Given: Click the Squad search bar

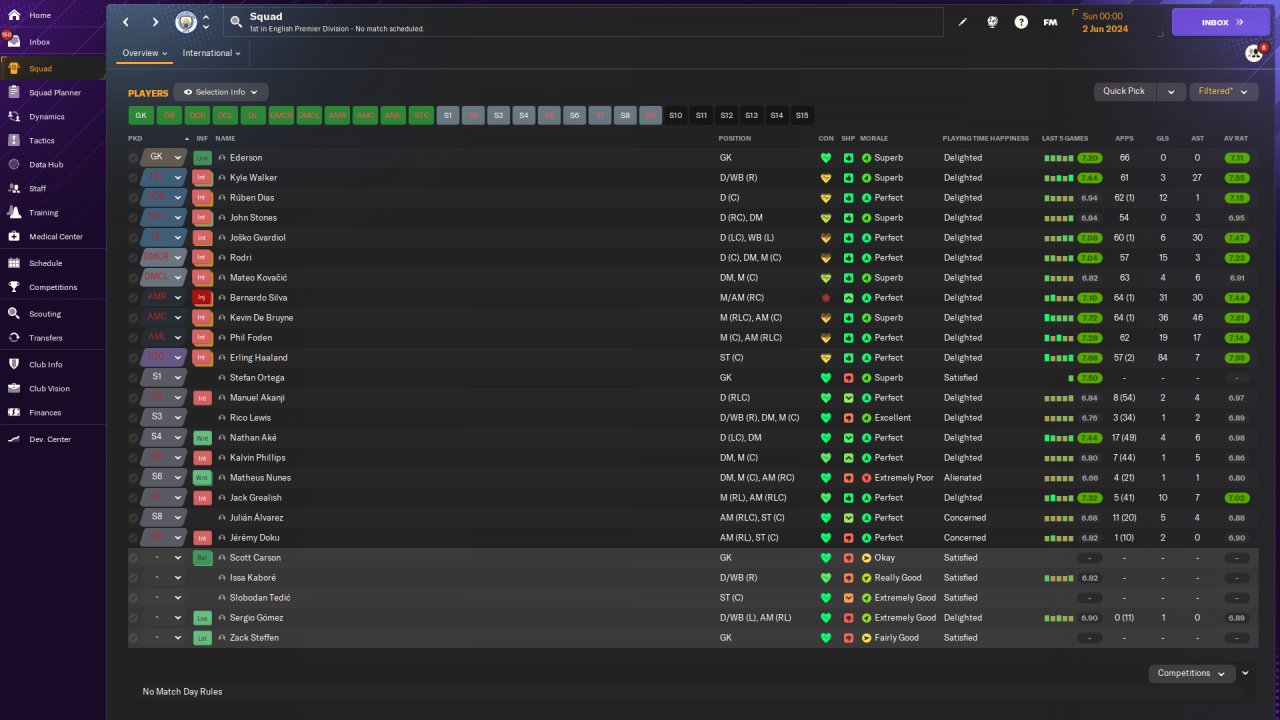Looking at the screenshot, I should click(583, 22).
